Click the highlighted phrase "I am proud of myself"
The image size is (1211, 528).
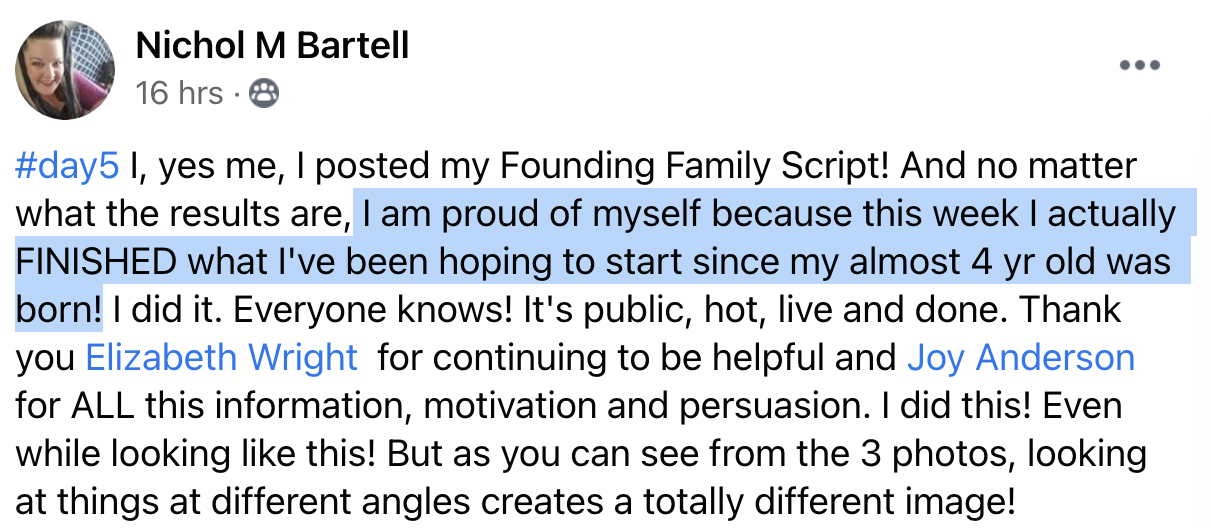[x=534, y=214]
